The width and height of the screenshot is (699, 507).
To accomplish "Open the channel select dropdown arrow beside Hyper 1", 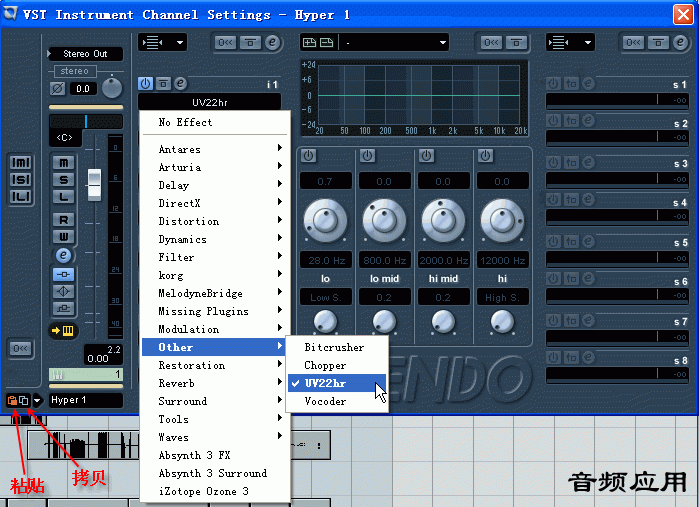I will tap(37, 400).
